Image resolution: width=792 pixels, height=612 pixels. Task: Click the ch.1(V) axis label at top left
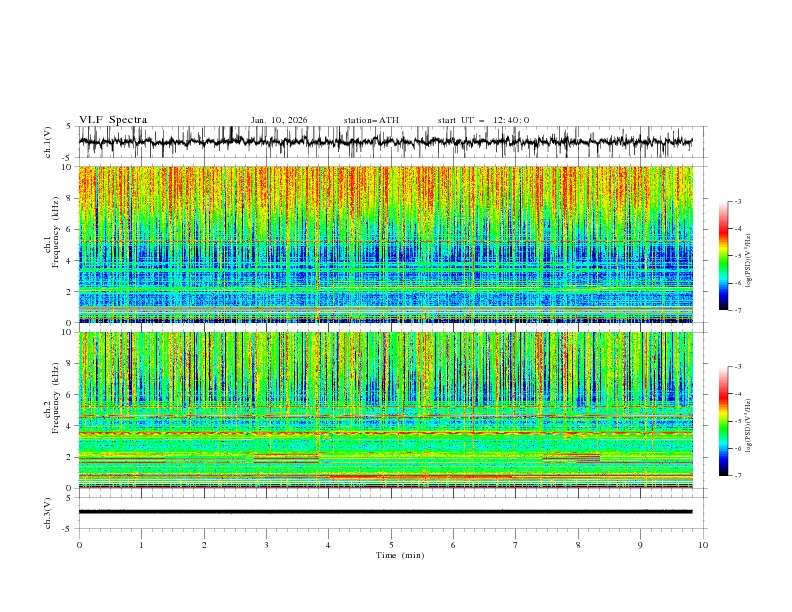tap(47, 143)
